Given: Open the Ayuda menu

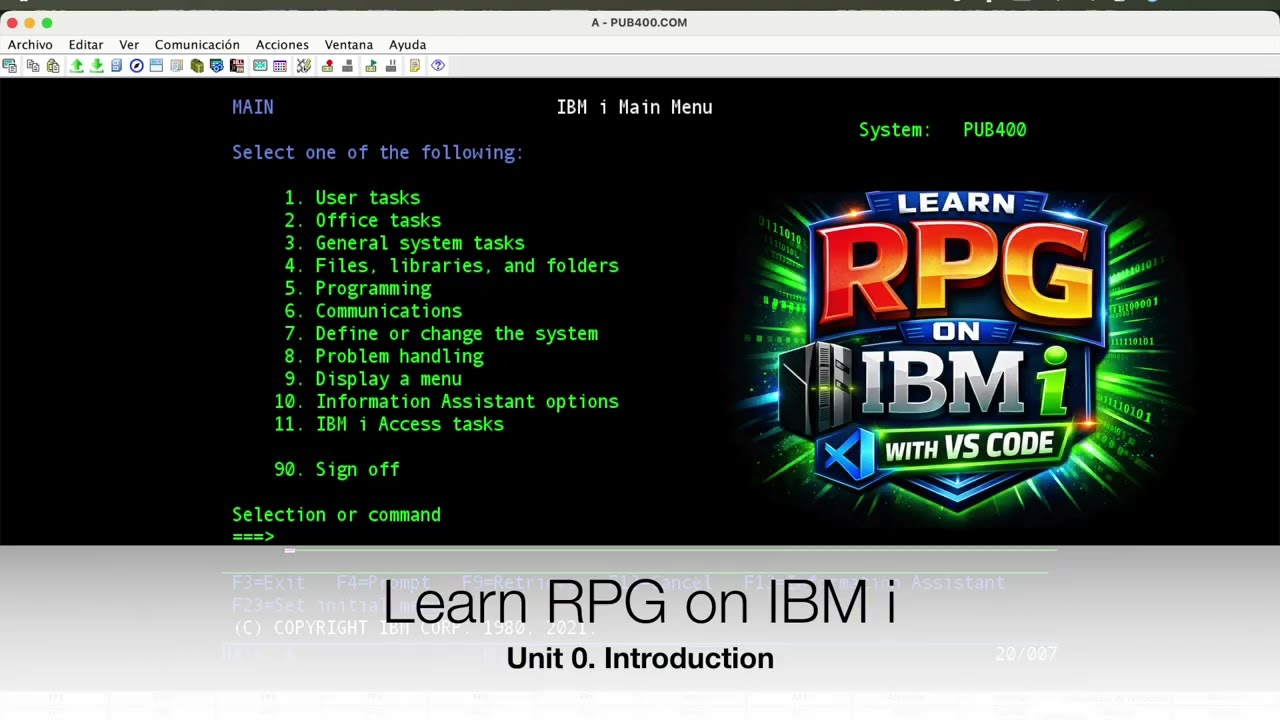Looking at the screenshot, I should tap(407, 45).
